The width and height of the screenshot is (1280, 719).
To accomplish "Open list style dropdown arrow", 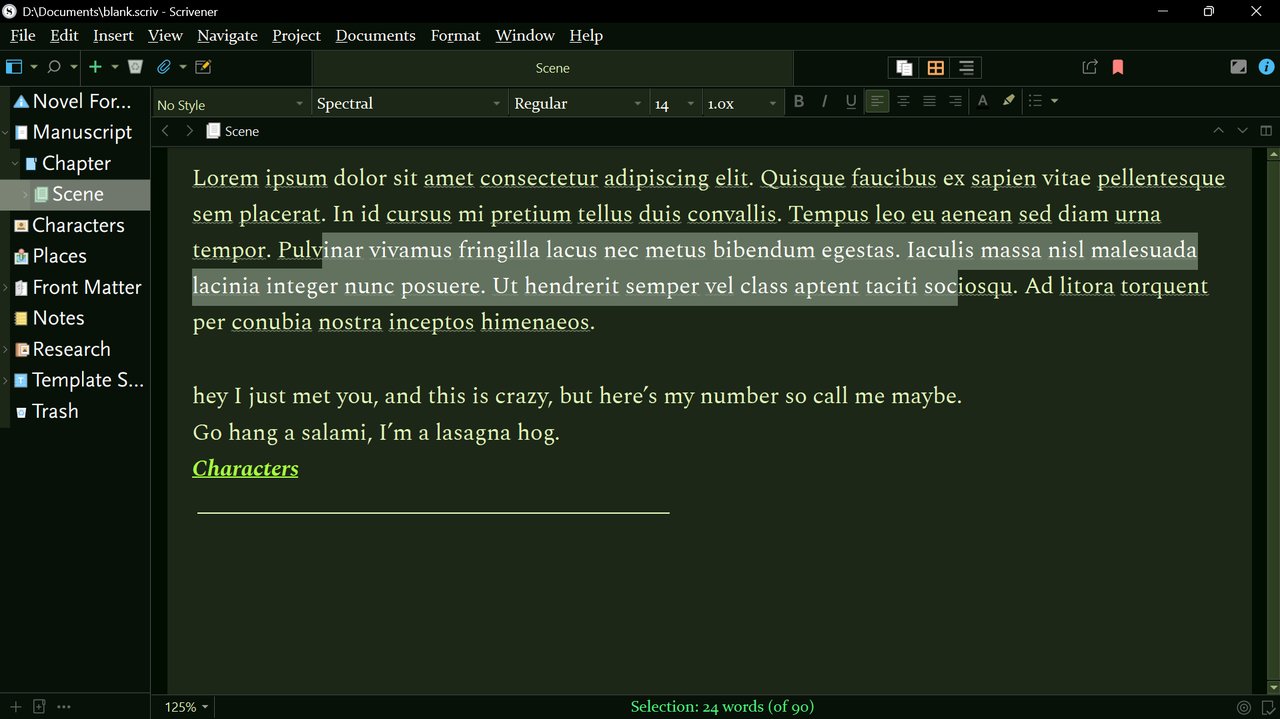I will coord(1054,101).
